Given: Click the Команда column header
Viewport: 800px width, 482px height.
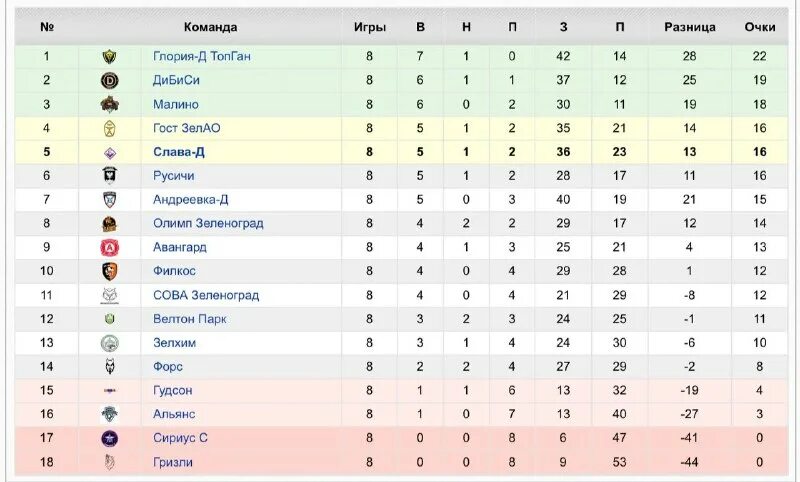Looking at the screenshot, I should click(211, 27).
